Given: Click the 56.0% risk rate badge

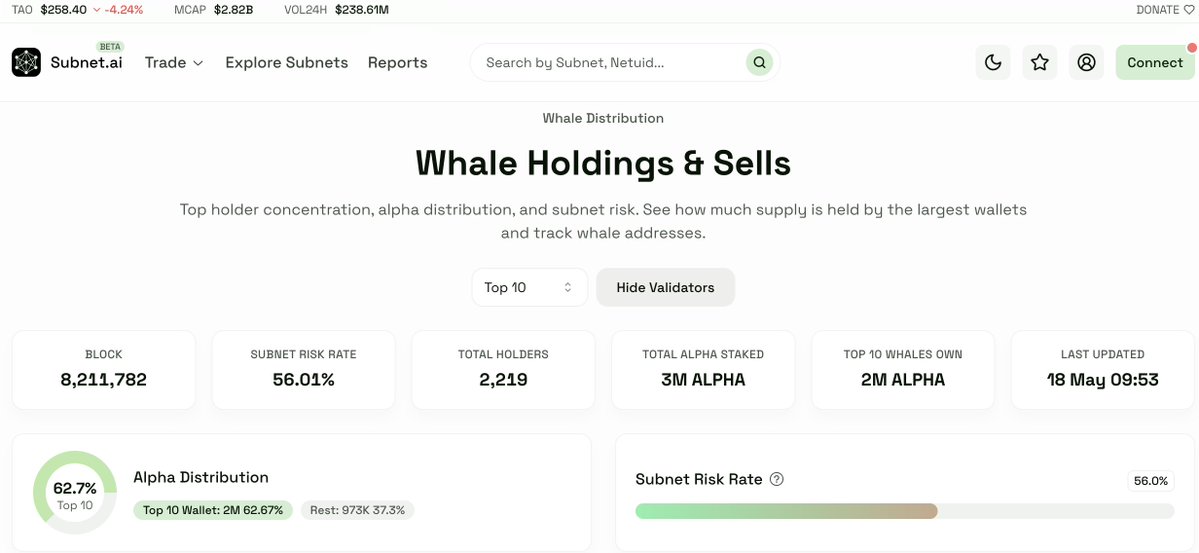Looking at the screenshot, I should (x=1151, y=481).
